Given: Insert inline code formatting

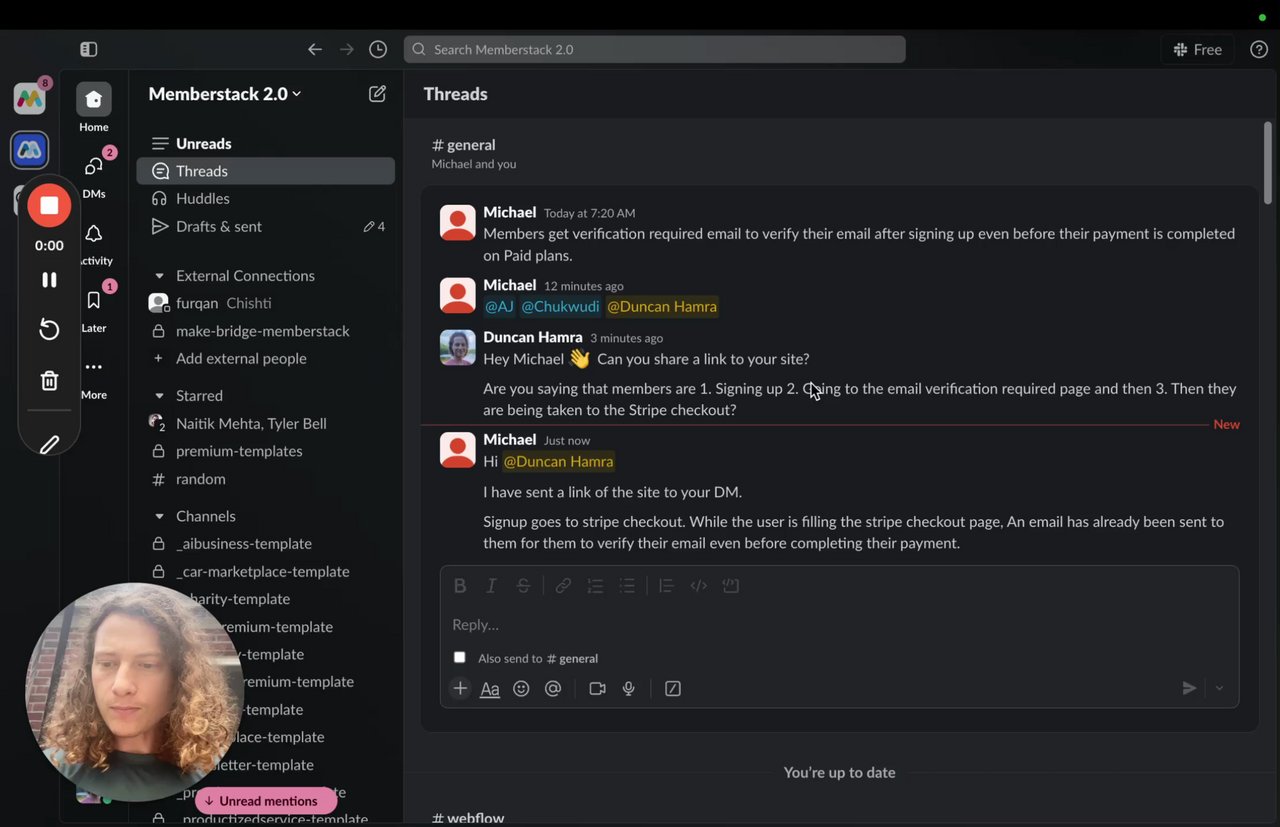Looking at the screenshot, I should 699,586.
